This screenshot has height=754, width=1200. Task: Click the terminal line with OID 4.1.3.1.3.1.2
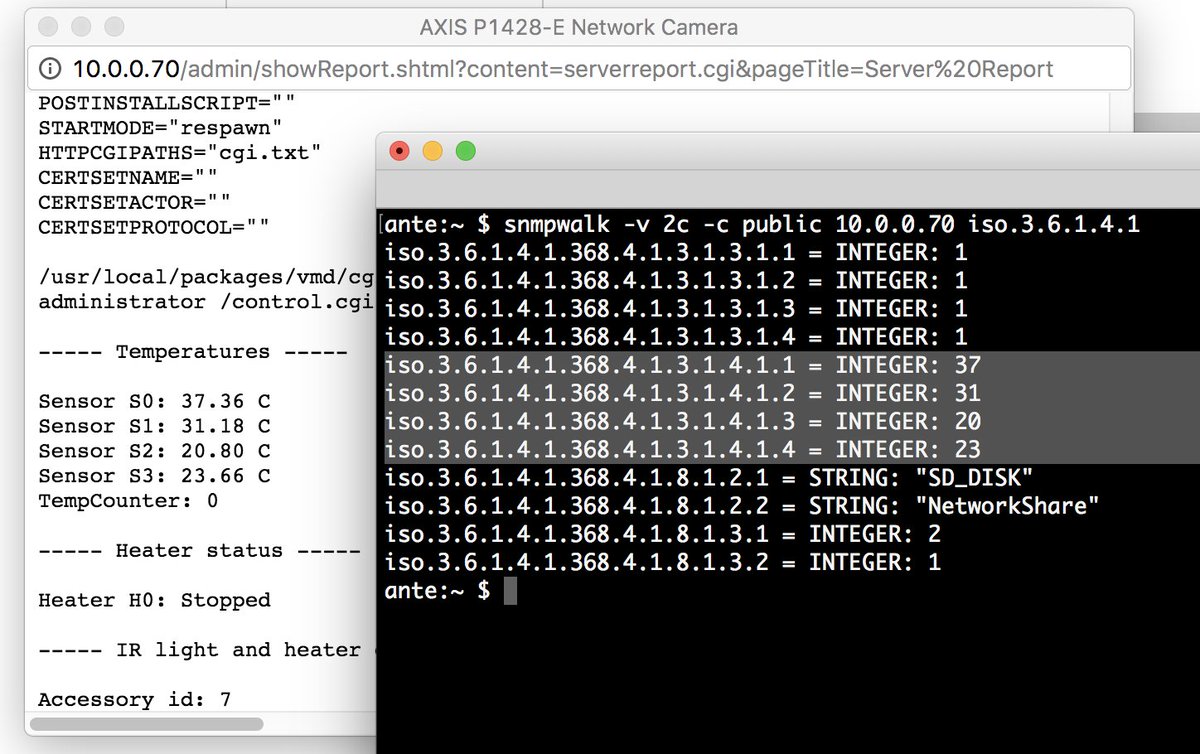(x=676, y=281)
